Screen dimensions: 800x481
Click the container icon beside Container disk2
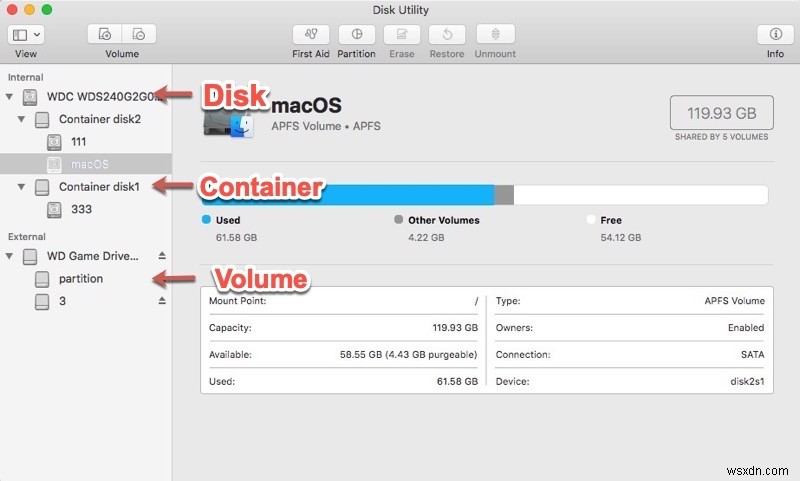click(x=42, y=120)
